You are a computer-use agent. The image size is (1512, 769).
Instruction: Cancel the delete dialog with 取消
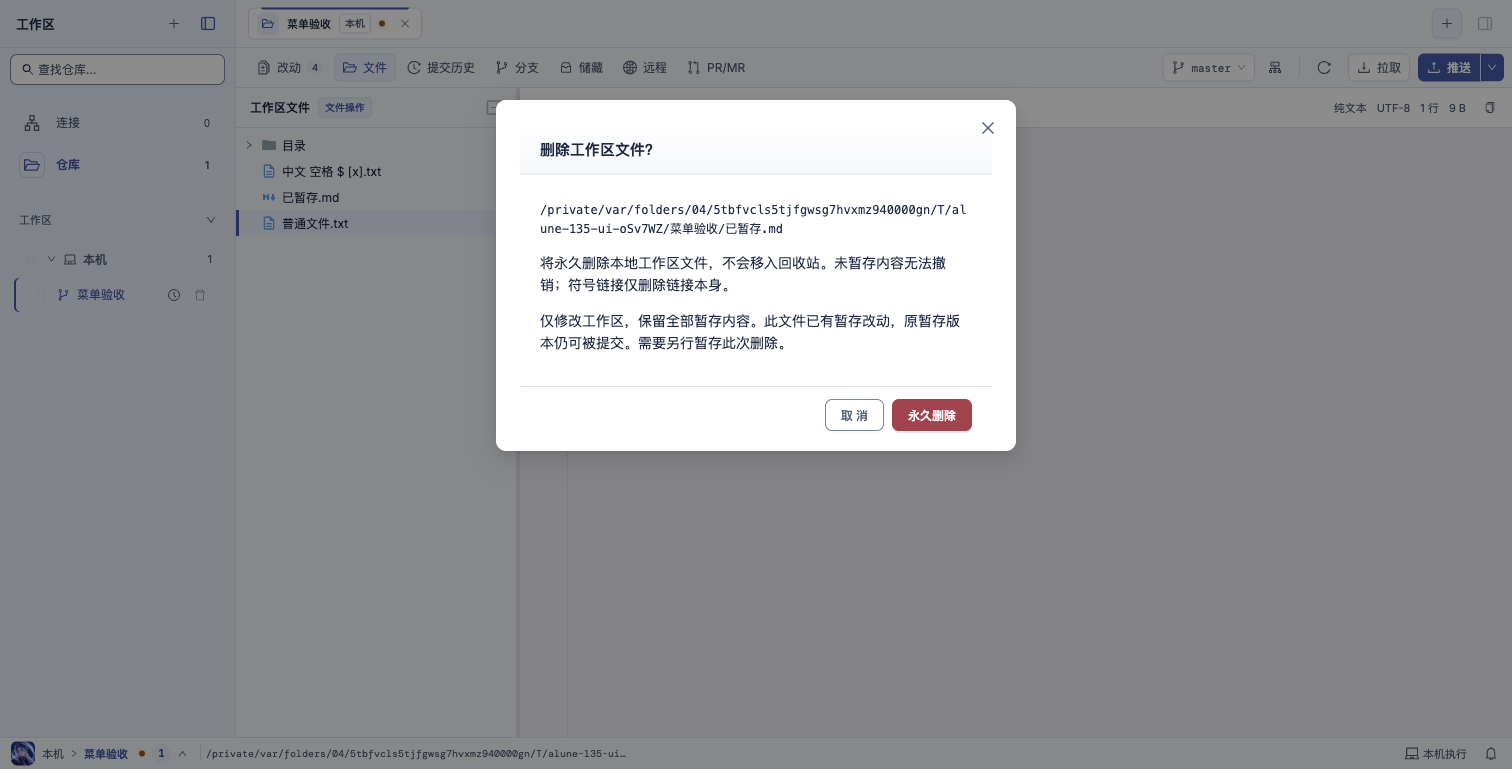854,415
